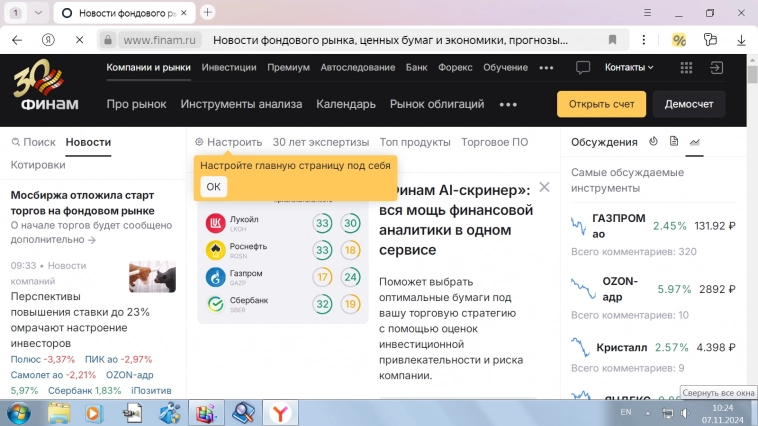Go to Про рынок section

[136, 104]
